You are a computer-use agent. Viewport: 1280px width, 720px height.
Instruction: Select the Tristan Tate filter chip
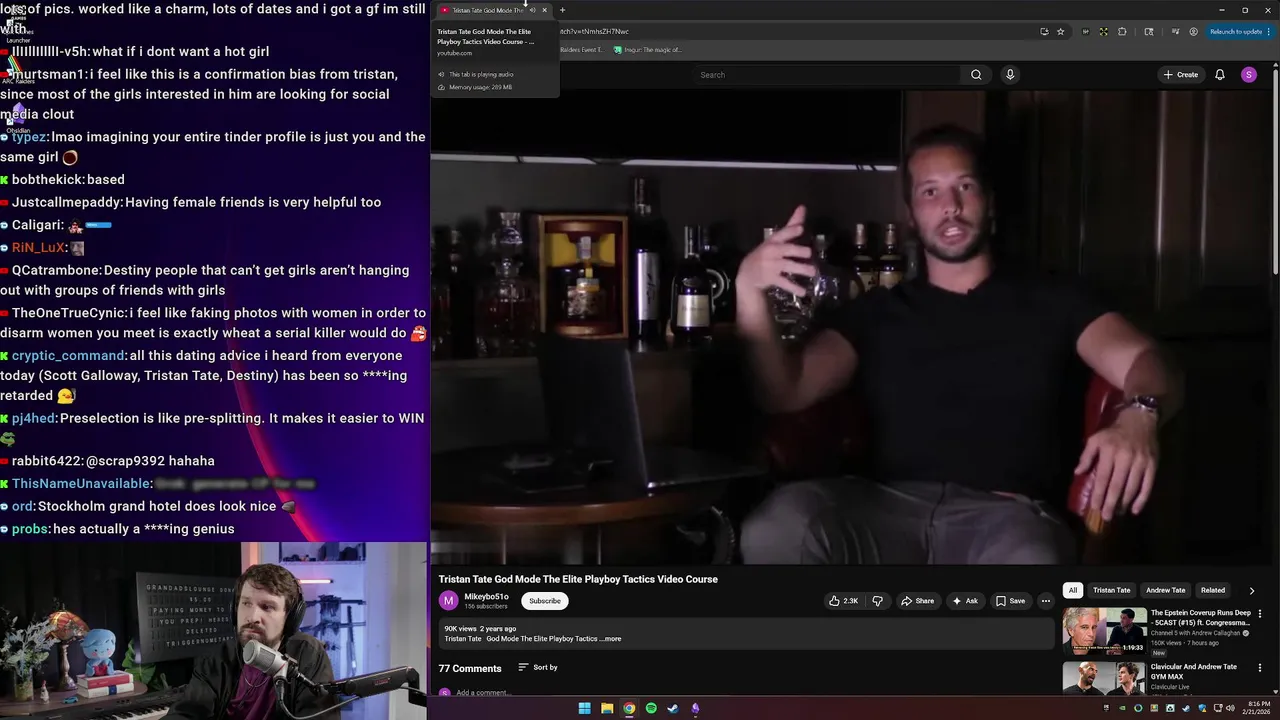(x=1111, y=590)
